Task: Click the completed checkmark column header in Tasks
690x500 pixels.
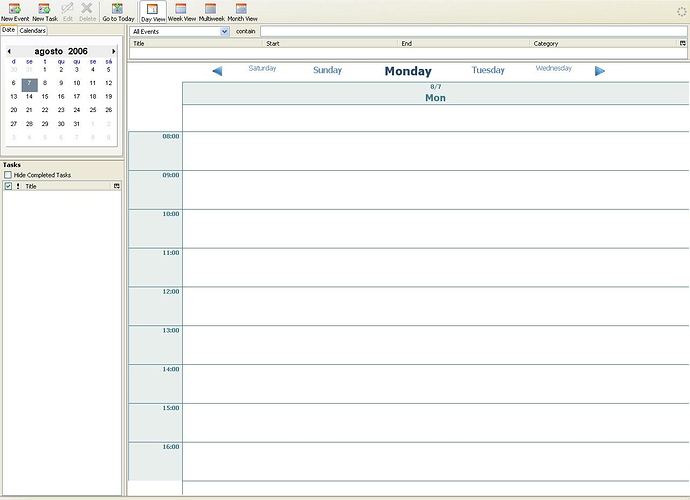Action: point(8,186)
